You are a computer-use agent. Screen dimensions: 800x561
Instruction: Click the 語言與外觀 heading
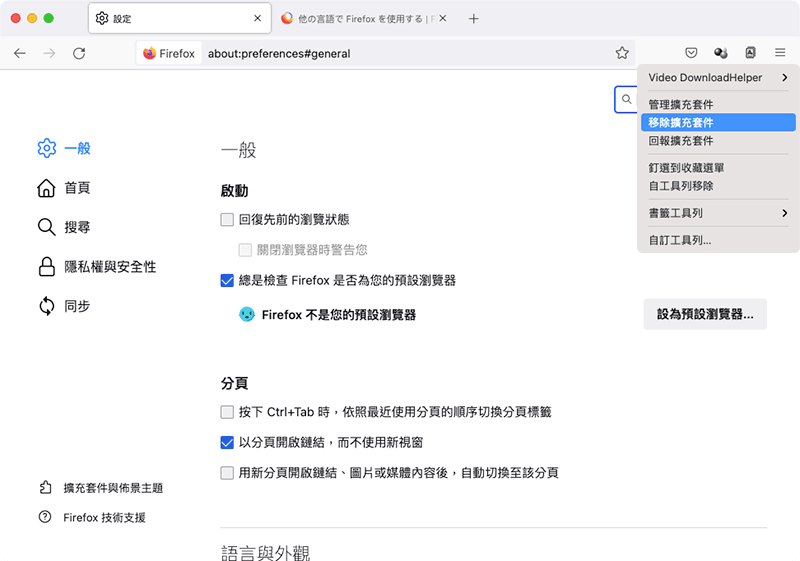(265, 553)
